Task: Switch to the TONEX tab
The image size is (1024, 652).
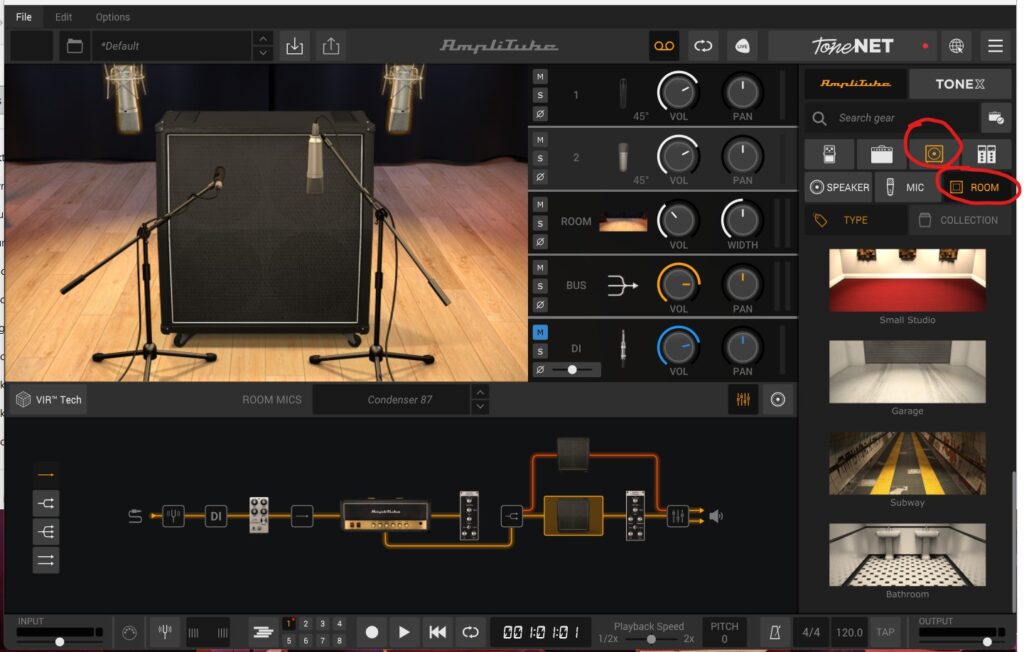Action: (x=959, y=84)
